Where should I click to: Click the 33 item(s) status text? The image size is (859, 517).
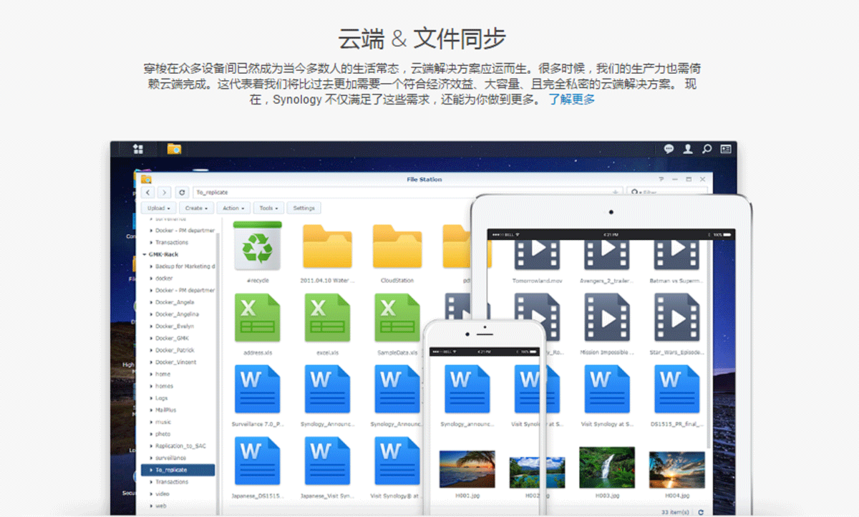point(675,512)
